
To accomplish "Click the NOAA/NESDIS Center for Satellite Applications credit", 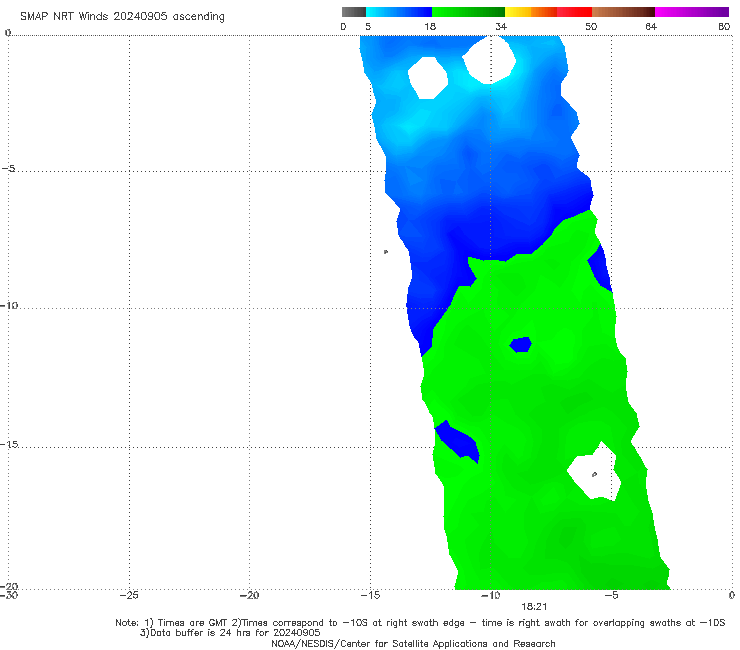I will [413, 644].
